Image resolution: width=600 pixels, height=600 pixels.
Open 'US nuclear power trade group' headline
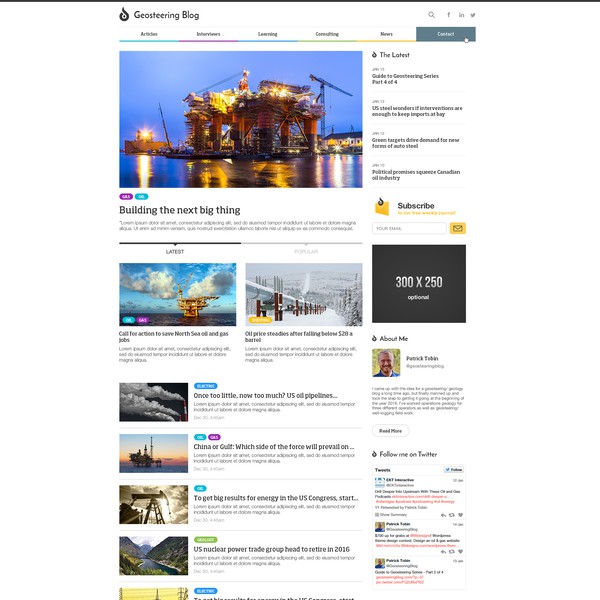[271, 549]
